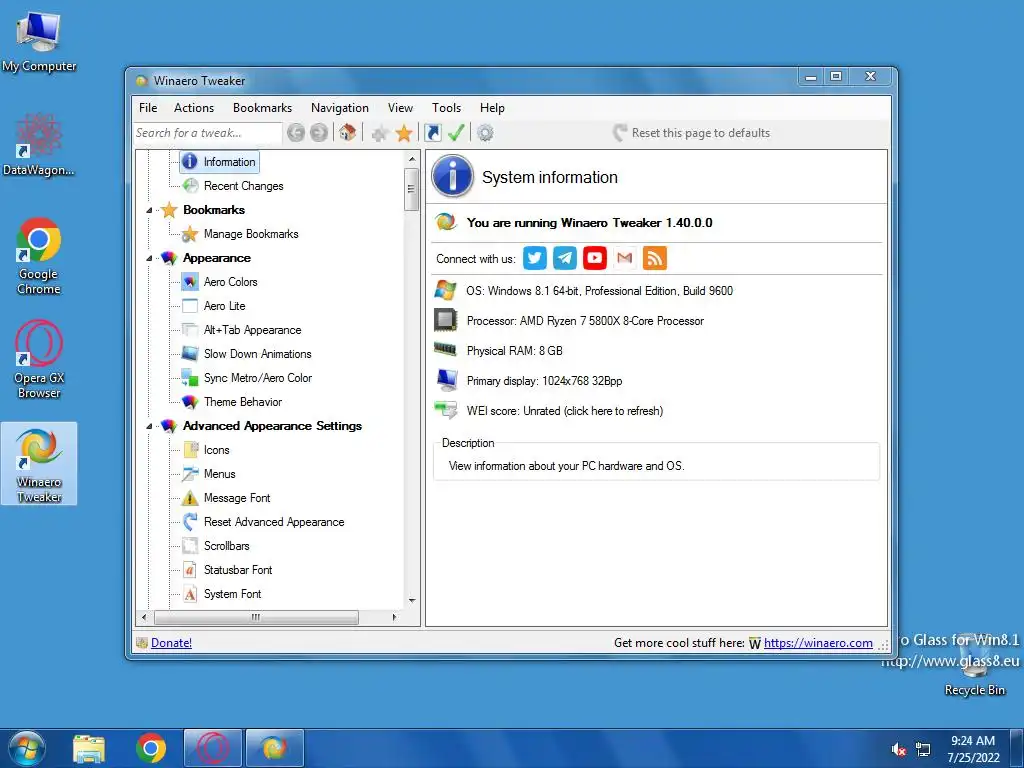Open the Tools menu

tap(446, 108)
